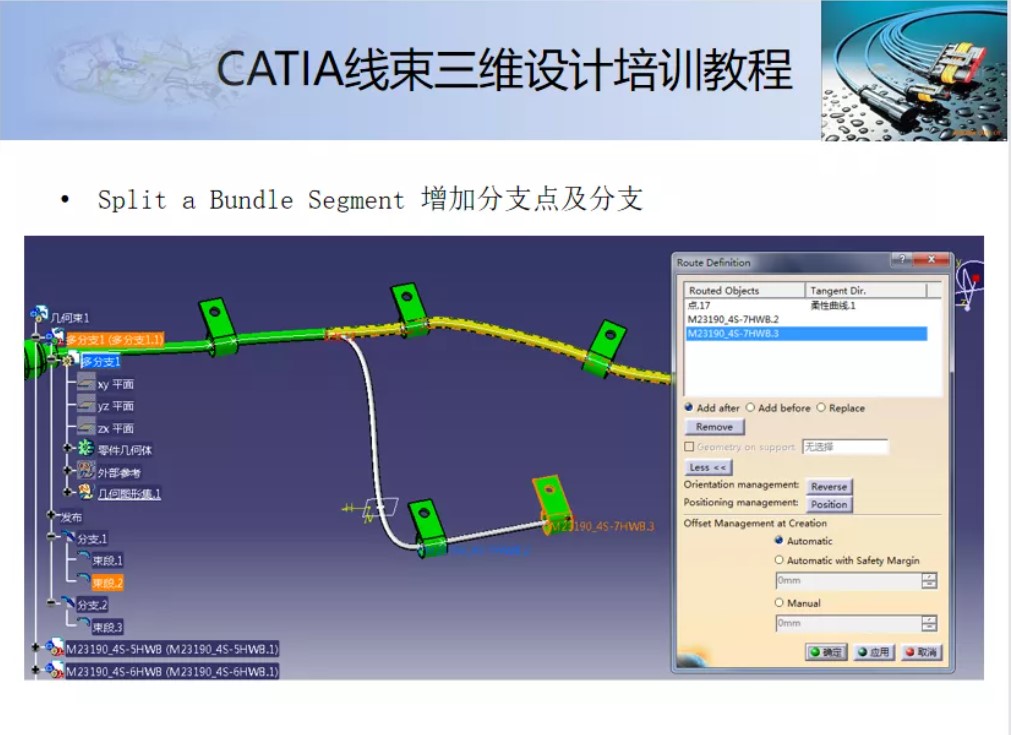The image size is (1012, 735).
Task: Click the Reverse orientation button
Action: 829,487
